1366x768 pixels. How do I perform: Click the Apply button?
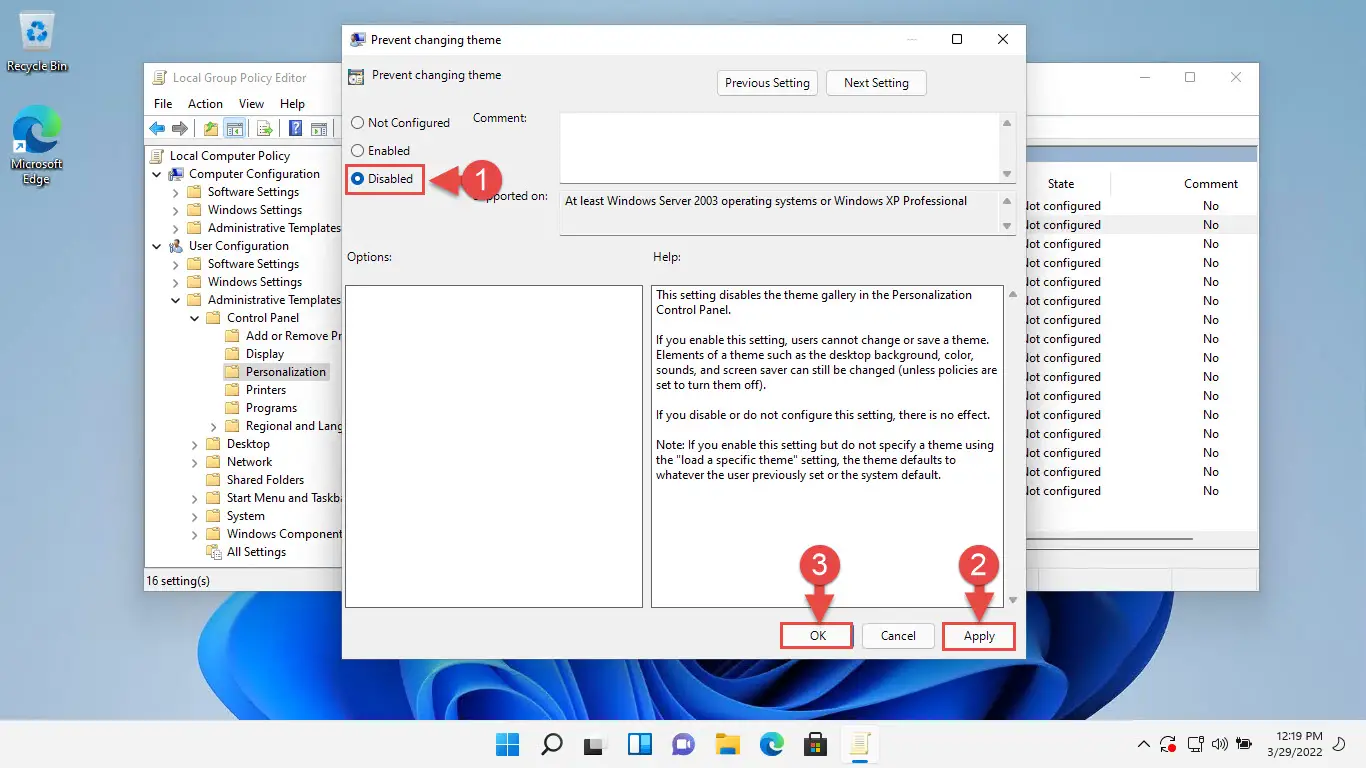pyautogui.click(x=979, y=636)
